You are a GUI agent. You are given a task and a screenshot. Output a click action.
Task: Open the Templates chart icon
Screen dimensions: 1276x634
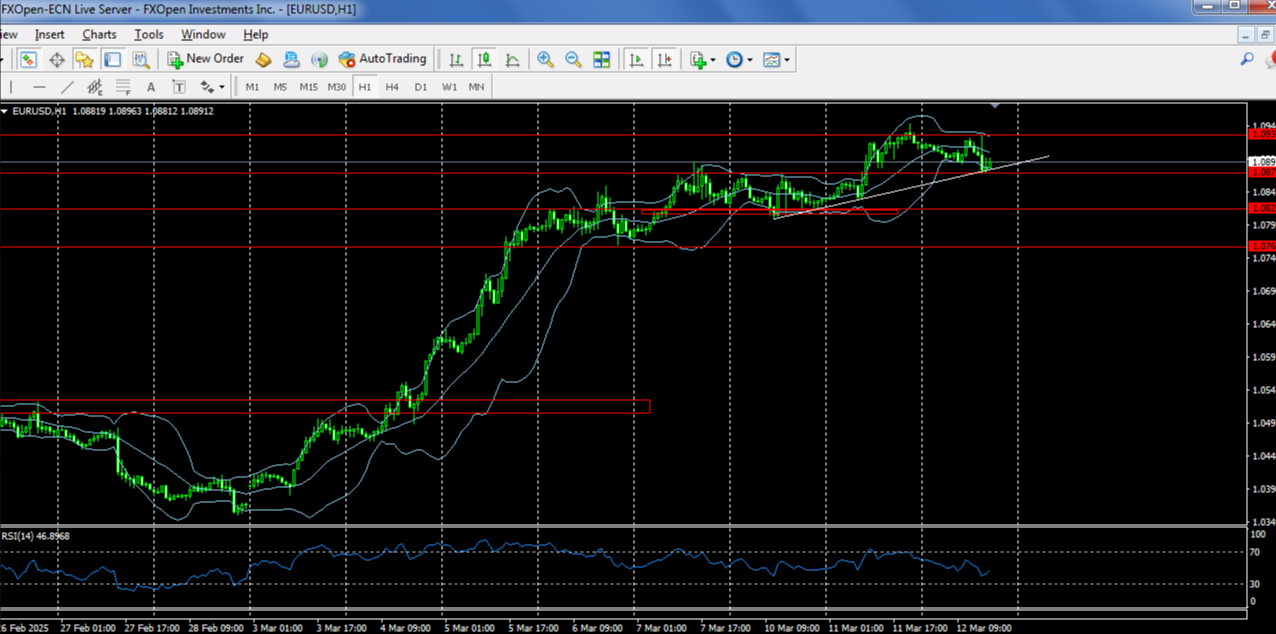(x=771, y=59)
